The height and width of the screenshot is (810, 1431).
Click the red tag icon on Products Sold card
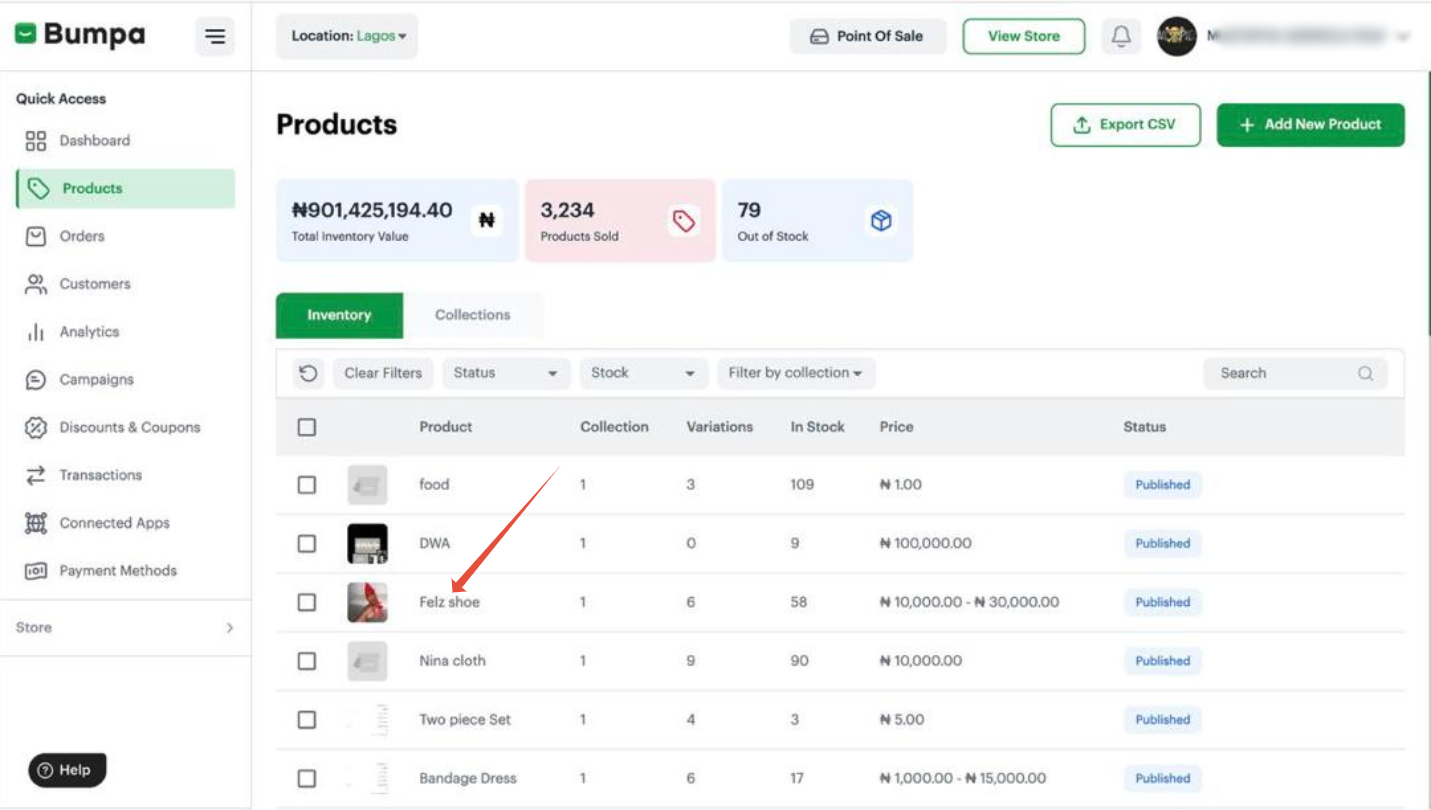684,220
